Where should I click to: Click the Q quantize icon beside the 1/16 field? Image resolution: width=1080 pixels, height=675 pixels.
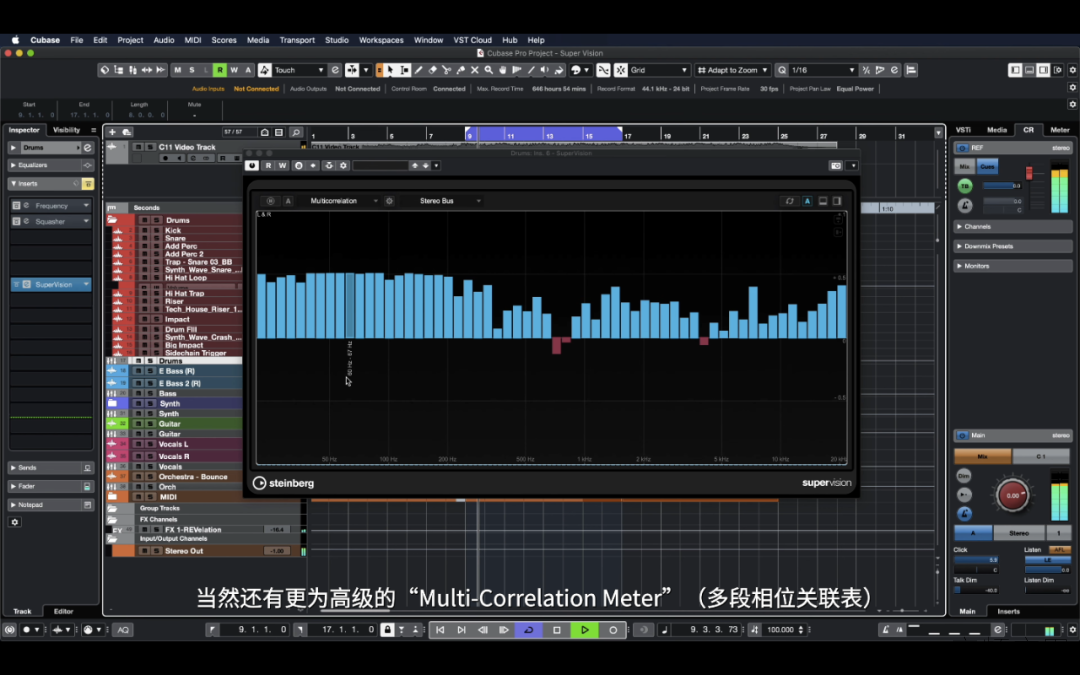pos(782,70)
